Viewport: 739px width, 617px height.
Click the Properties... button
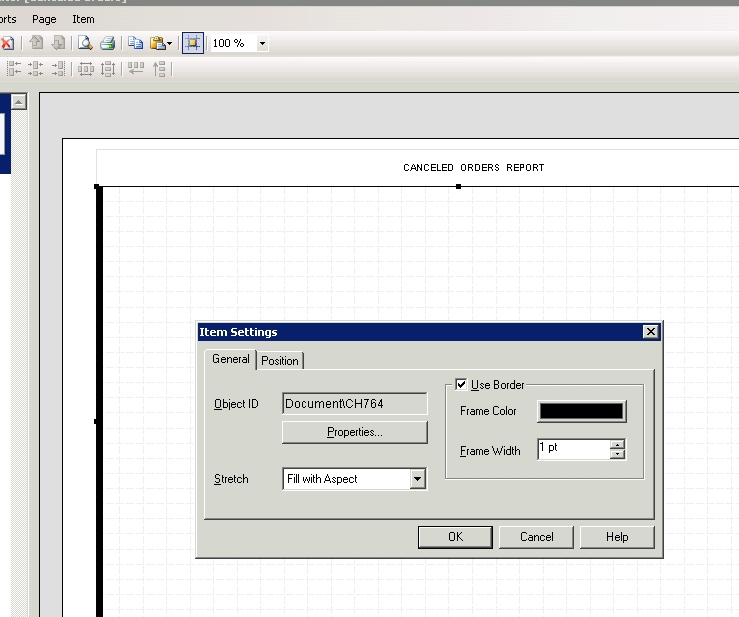(x=354, y=432)
